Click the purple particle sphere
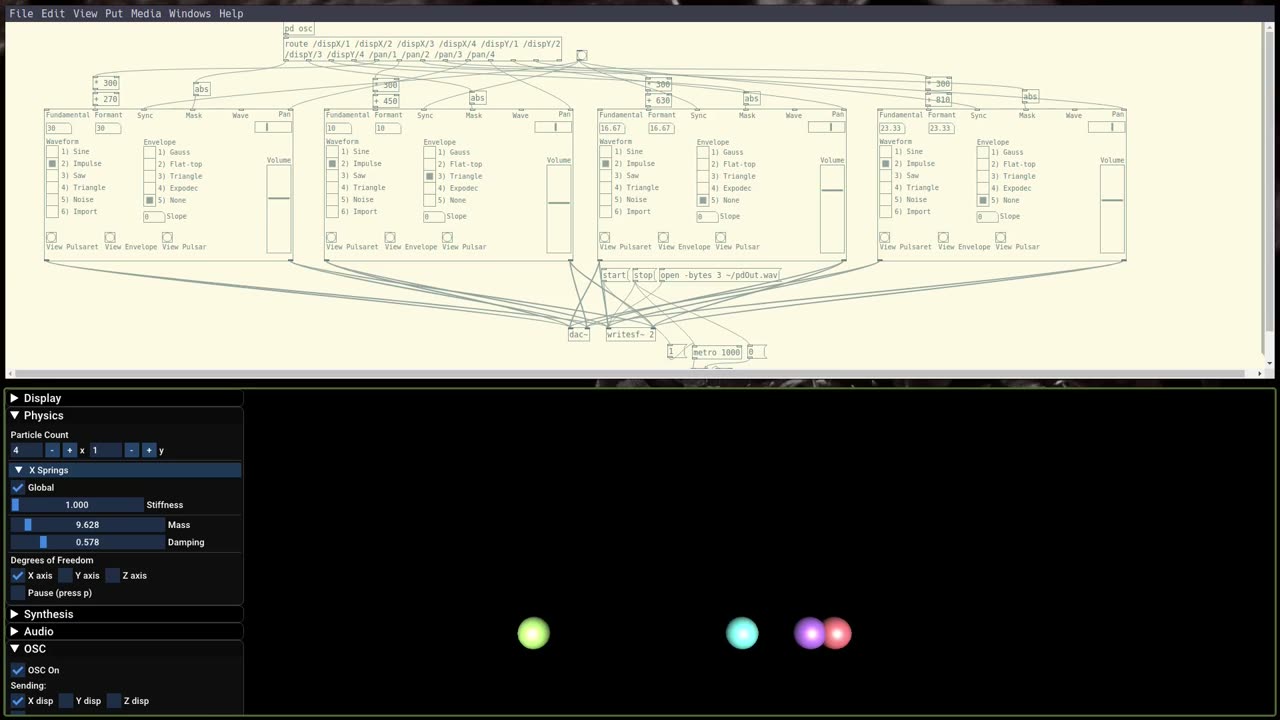The height and width of the screenshot is (720, 1280). coord(809,633)
